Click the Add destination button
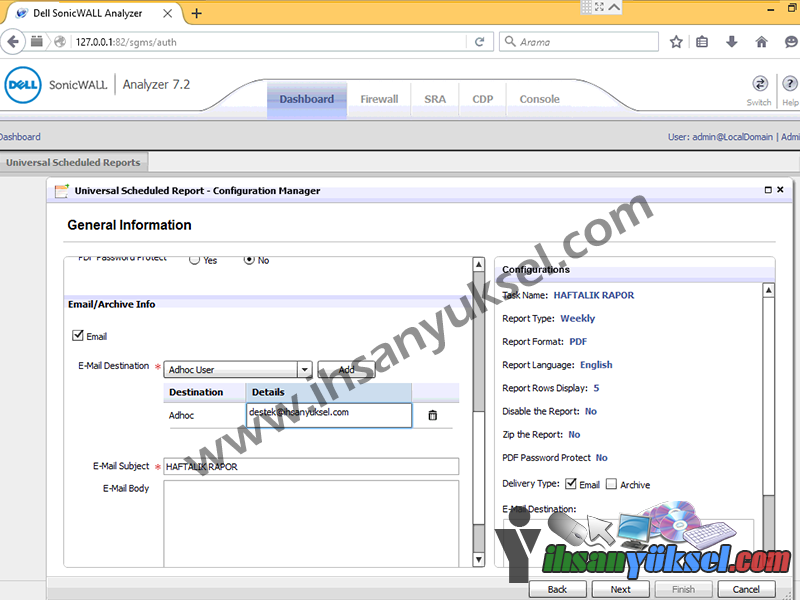Image resolution: width=800 pixels, height=600 pixels. coord(346,369)
